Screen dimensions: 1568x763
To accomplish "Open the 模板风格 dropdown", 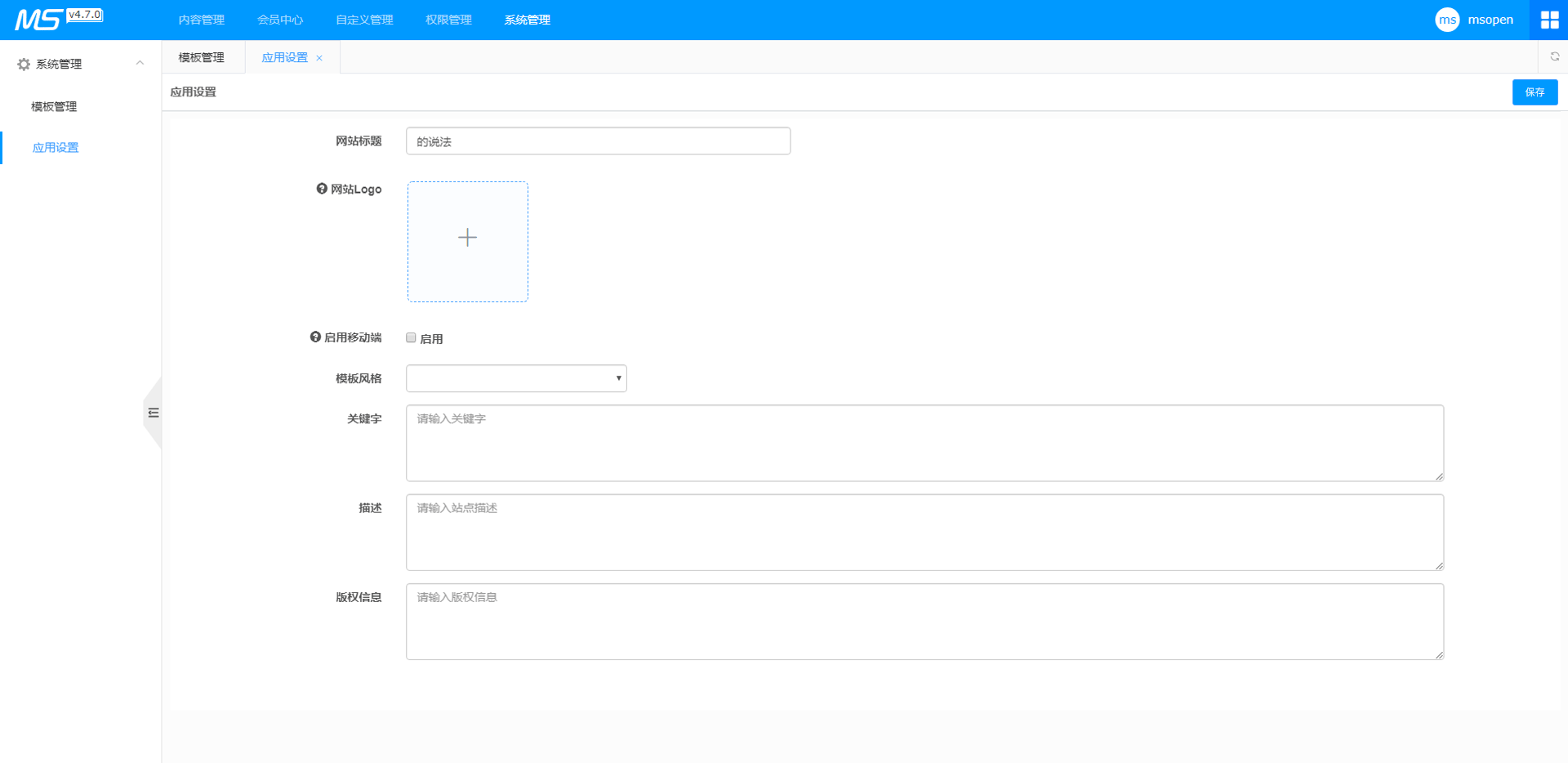I will [516, 378].
